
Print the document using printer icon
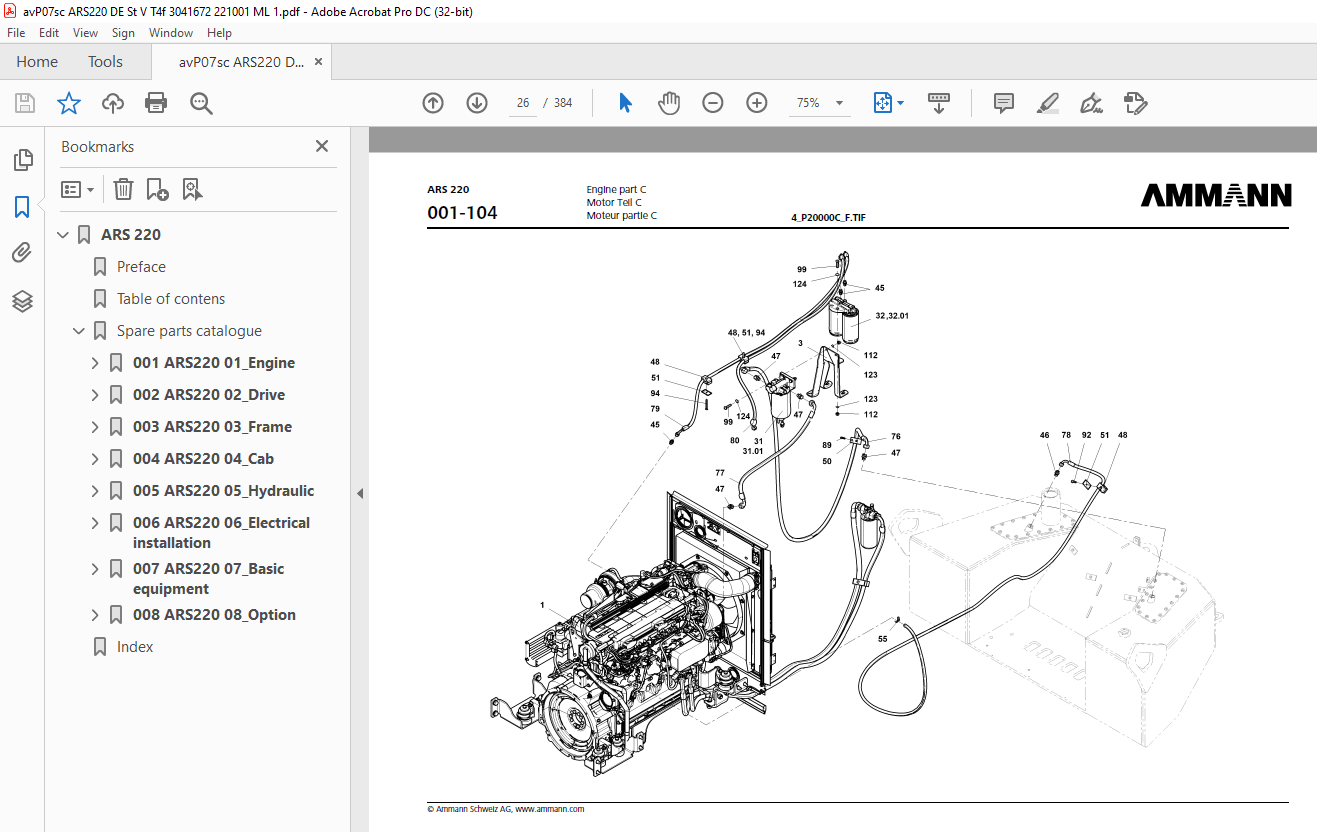(156, 103)
